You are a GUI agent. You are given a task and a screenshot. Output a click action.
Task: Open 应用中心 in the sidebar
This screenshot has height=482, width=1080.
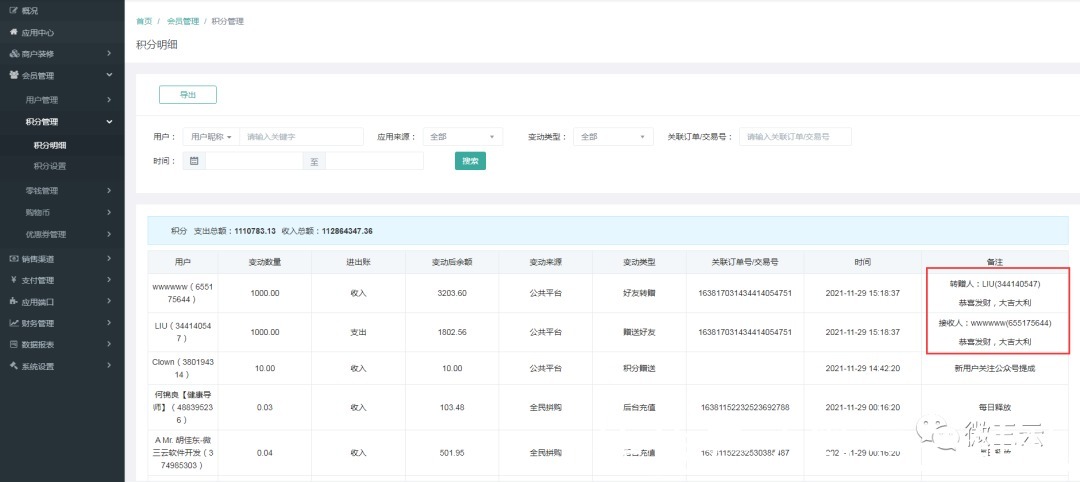[38, 32]
